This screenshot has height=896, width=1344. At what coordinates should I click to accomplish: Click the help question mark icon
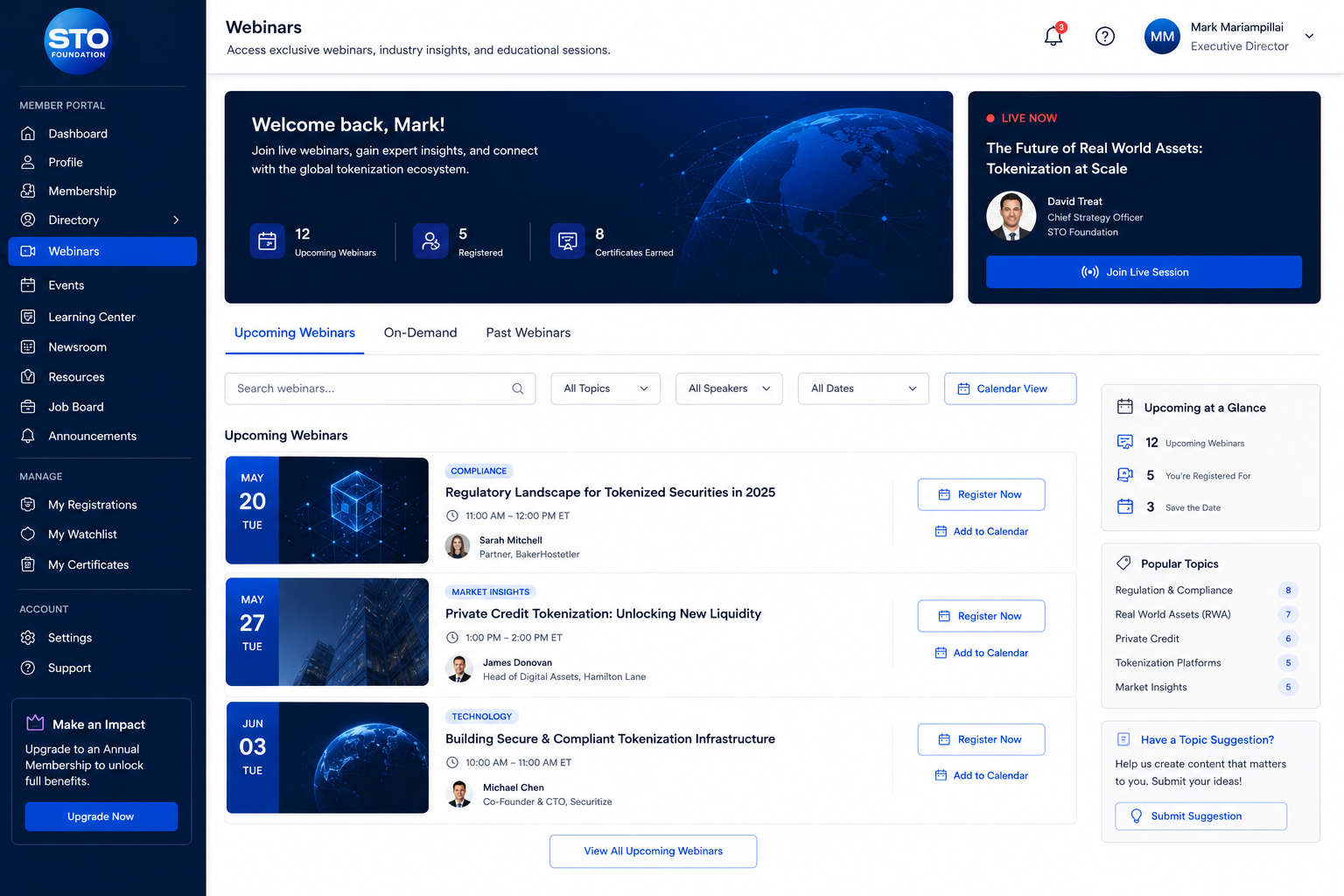(1105, 36)
